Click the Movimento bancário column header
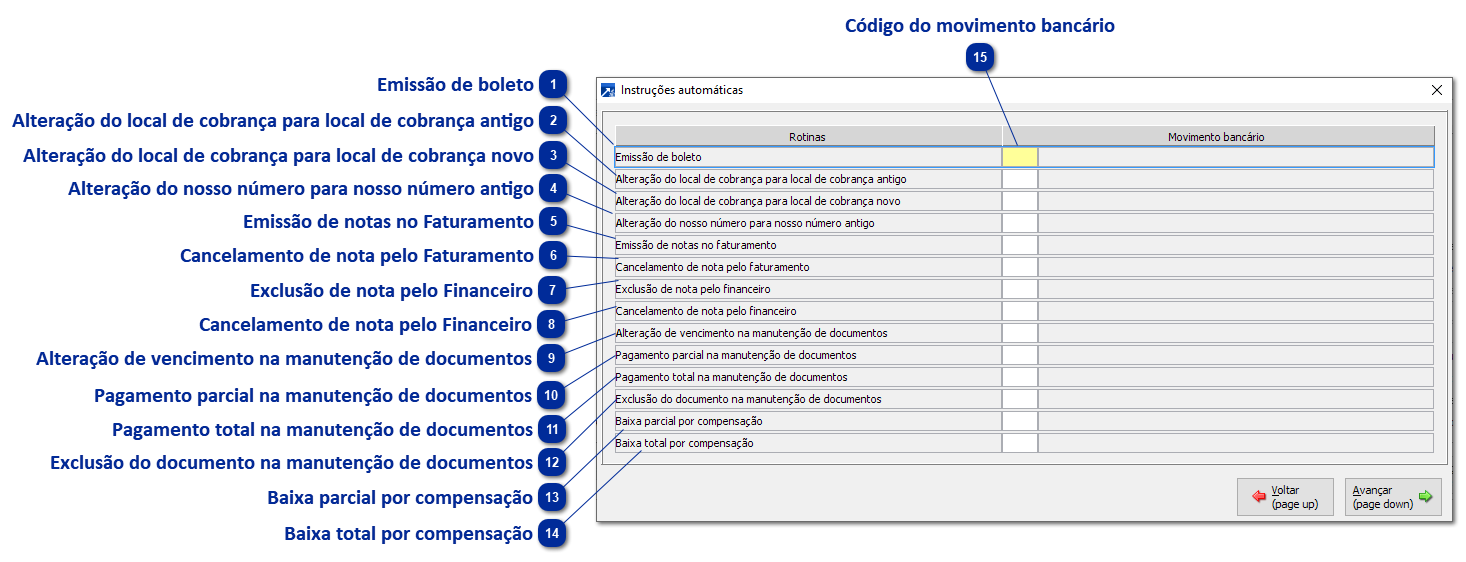 coord(1216,136)
